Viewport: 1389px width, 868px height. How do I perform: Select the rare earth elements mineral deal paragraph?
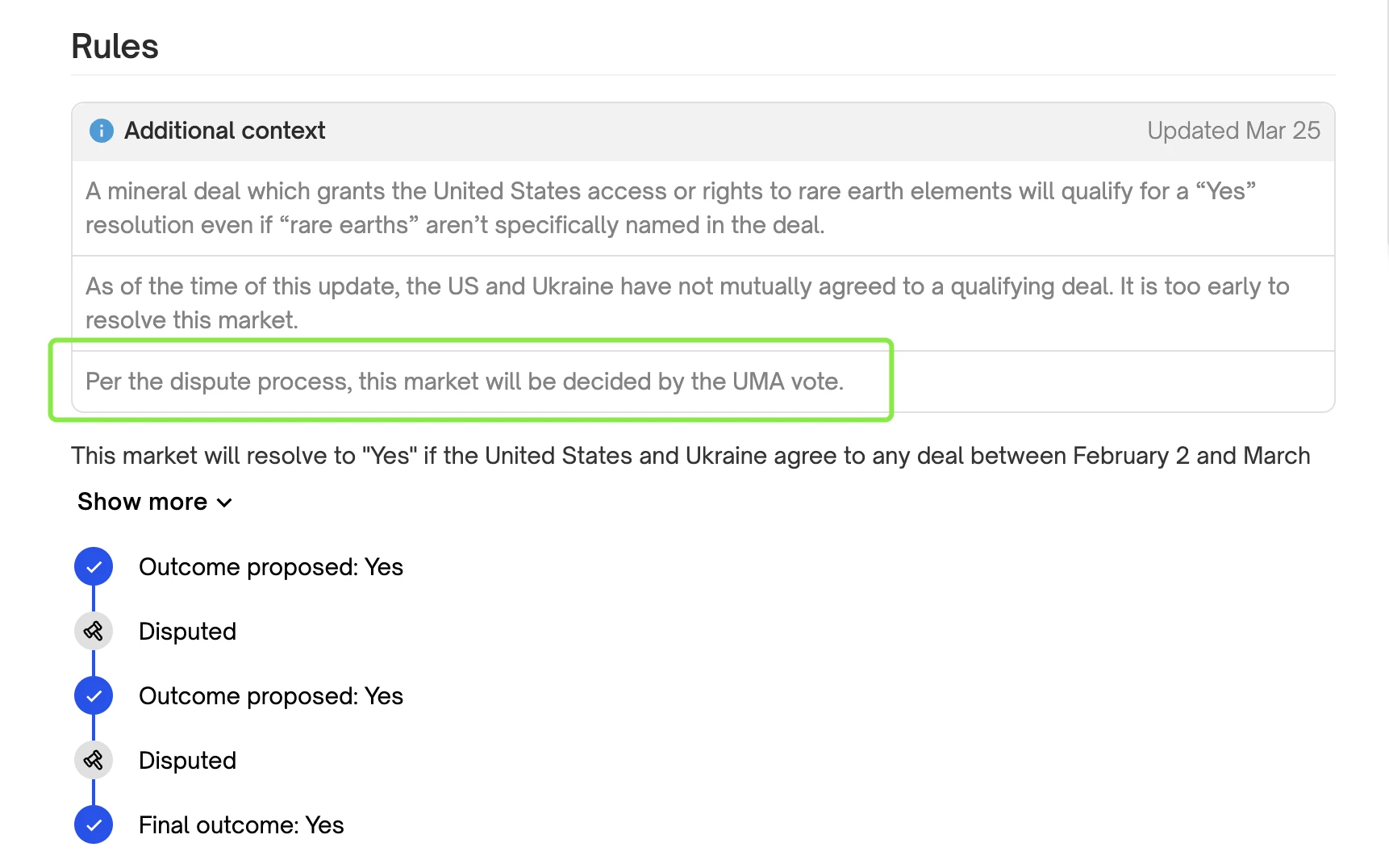pos(669,208)
